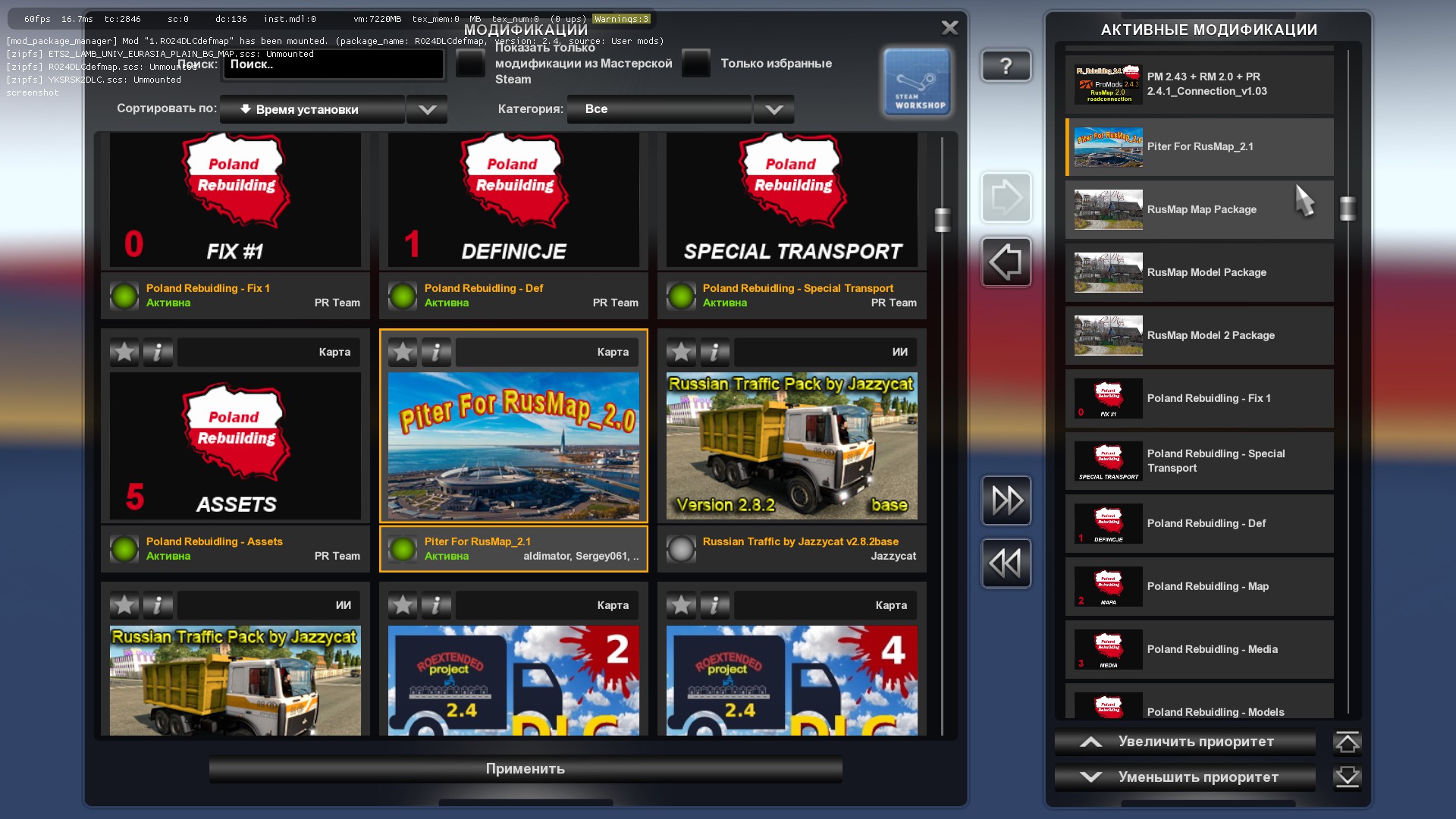Show info for Poland Rebuilding - Assets mod
The width and height of the screenshot is (1456, 819).
(158, 352)
